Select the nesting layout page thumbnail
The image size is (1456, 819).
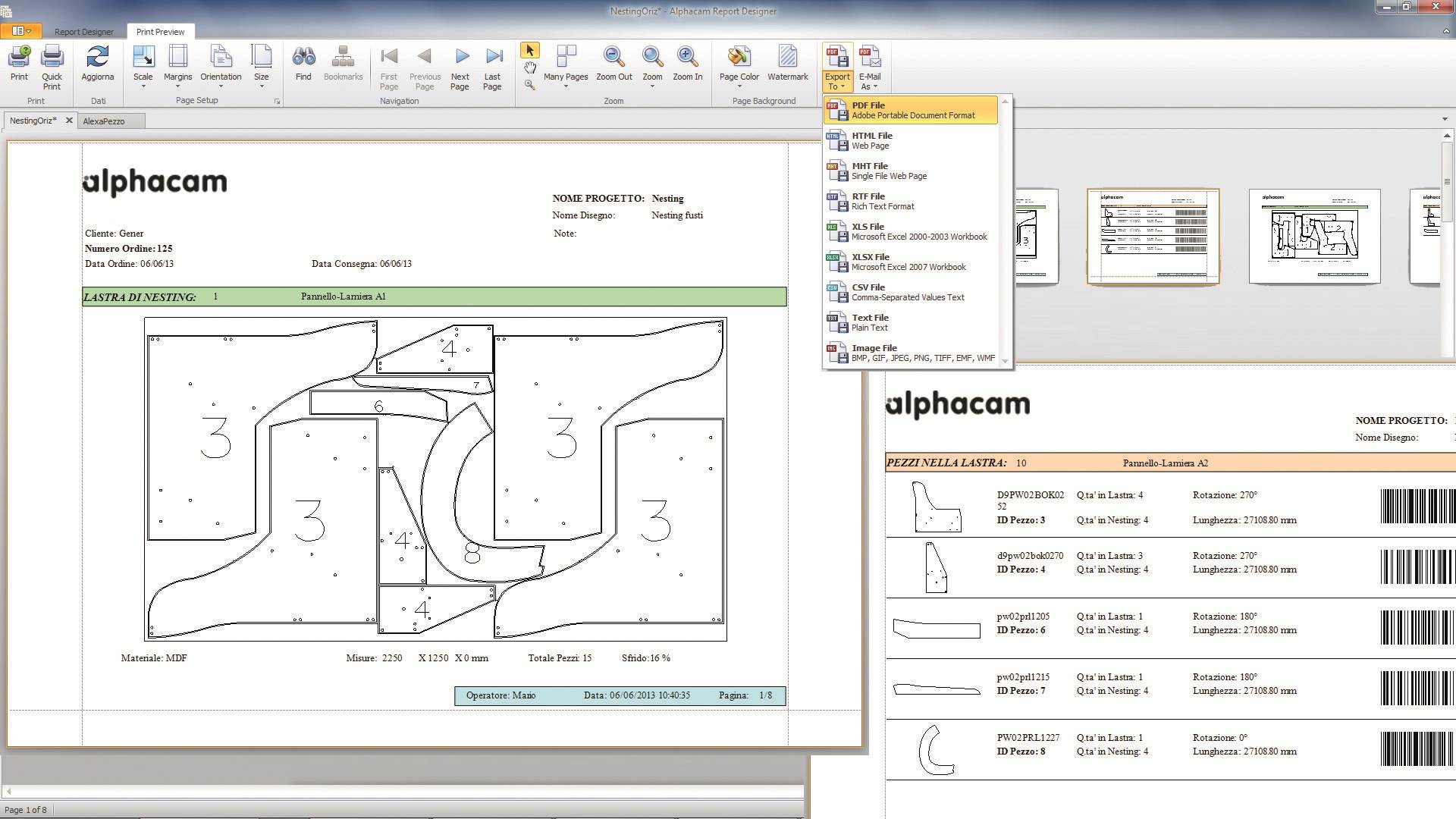1314,237
